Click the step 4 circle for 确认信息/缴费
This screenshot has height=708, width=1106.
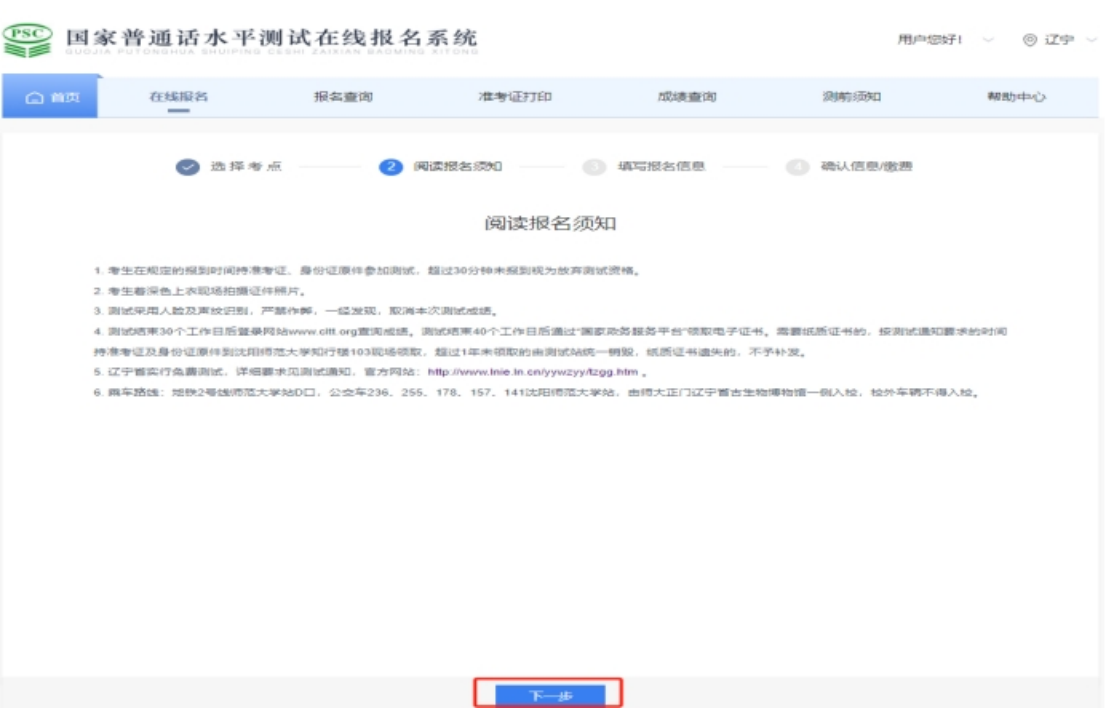pyautogui.click(x=797, y=167)
